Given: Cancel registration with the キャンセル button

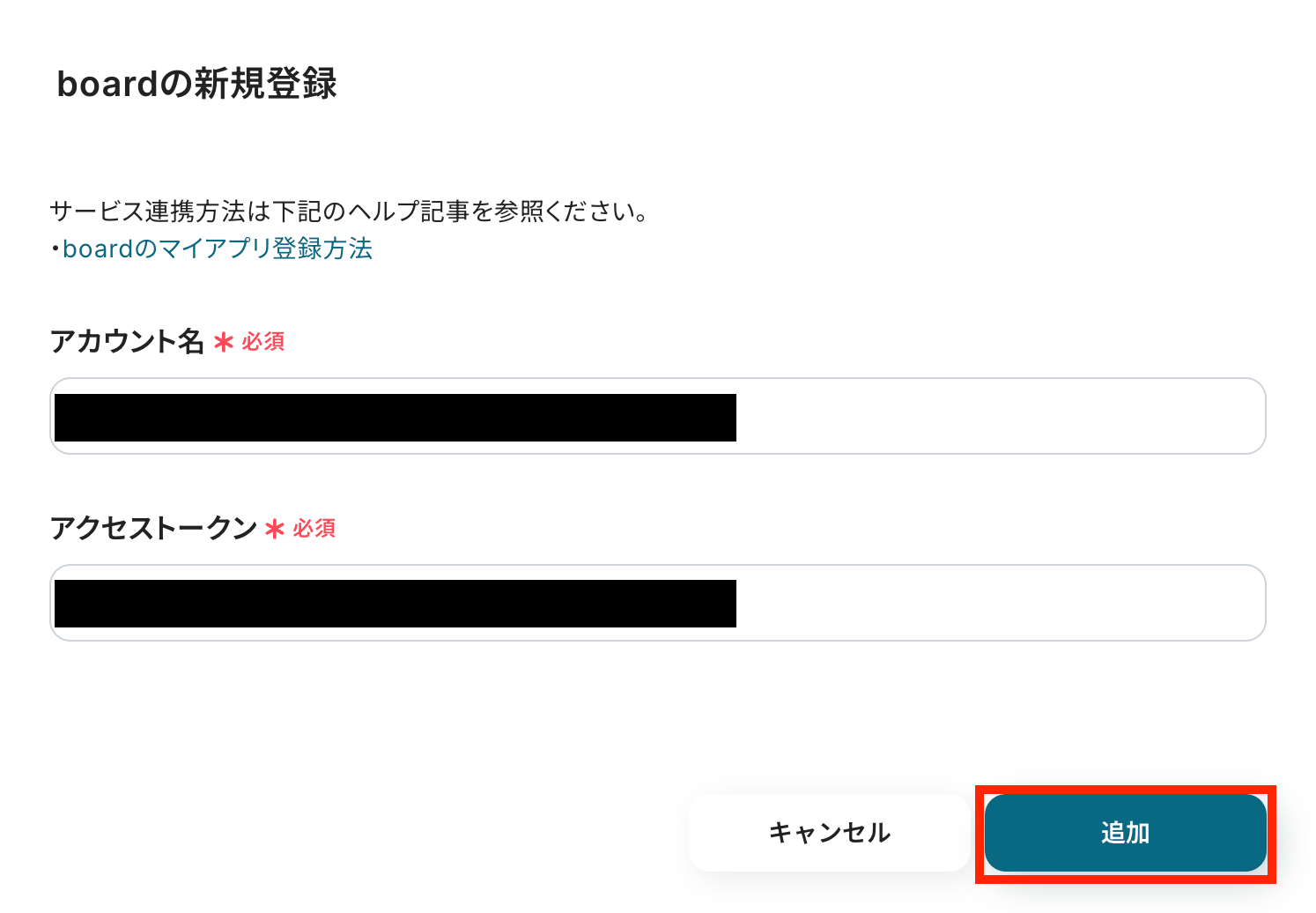Looking at the screenshot, I should coord(829,833).
